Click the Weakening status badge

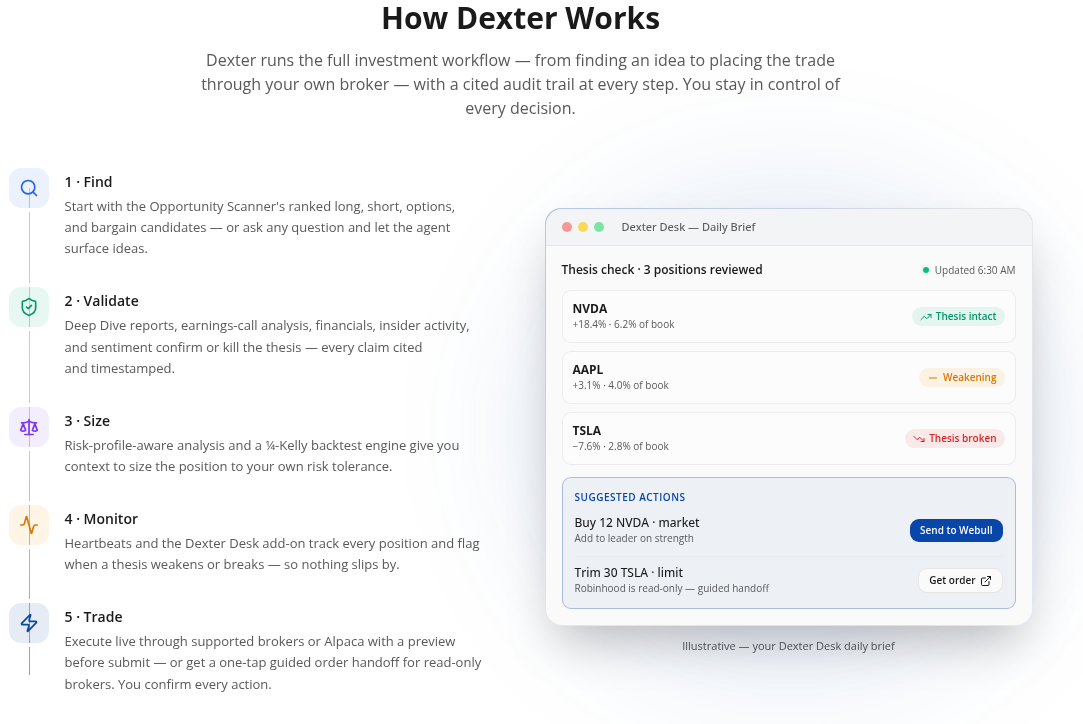961,377
